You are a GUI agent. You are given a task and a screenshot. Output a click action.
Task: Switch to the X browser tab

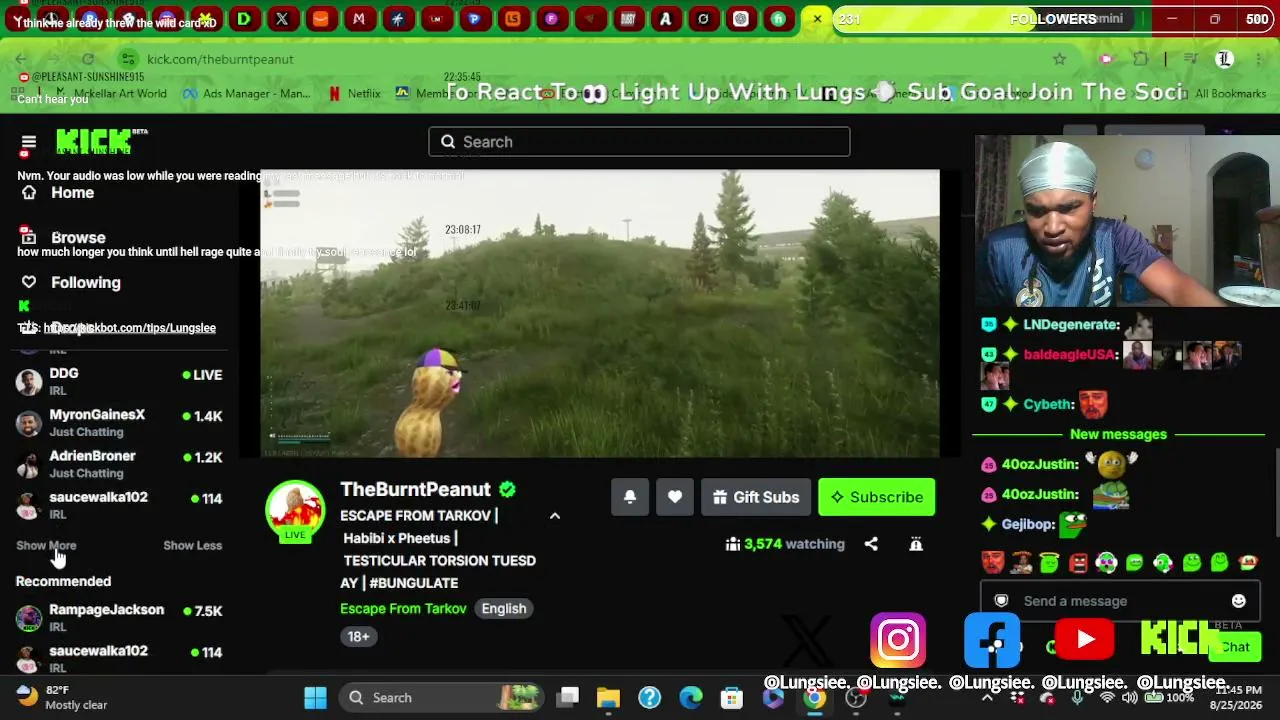coord(282,19)
